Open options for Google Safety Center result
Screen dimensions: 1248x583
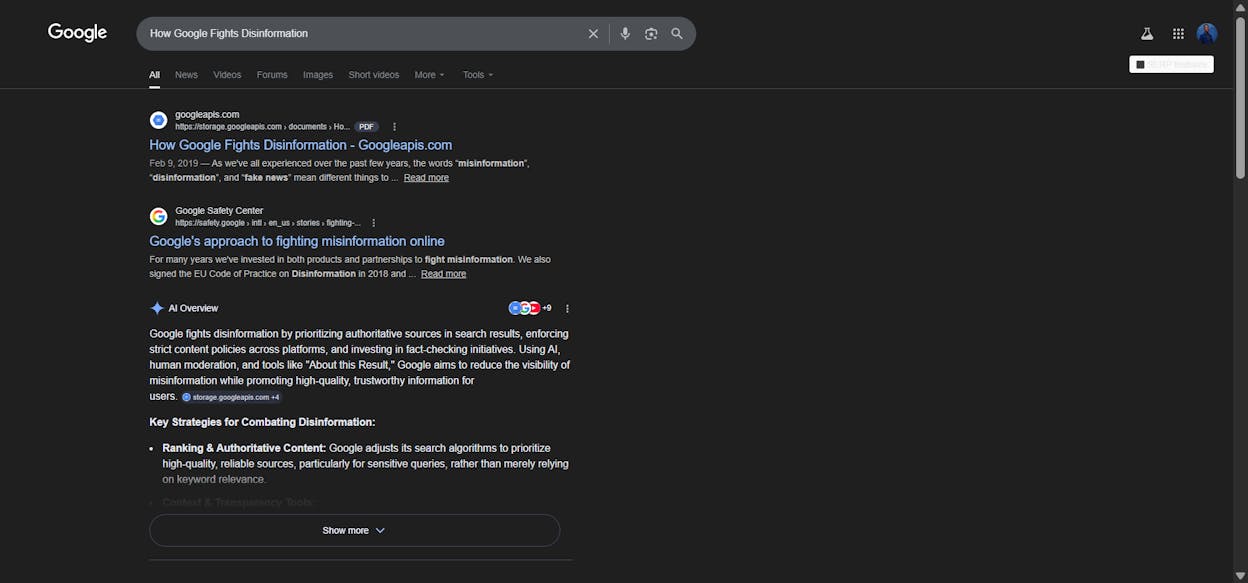[373, 223]
